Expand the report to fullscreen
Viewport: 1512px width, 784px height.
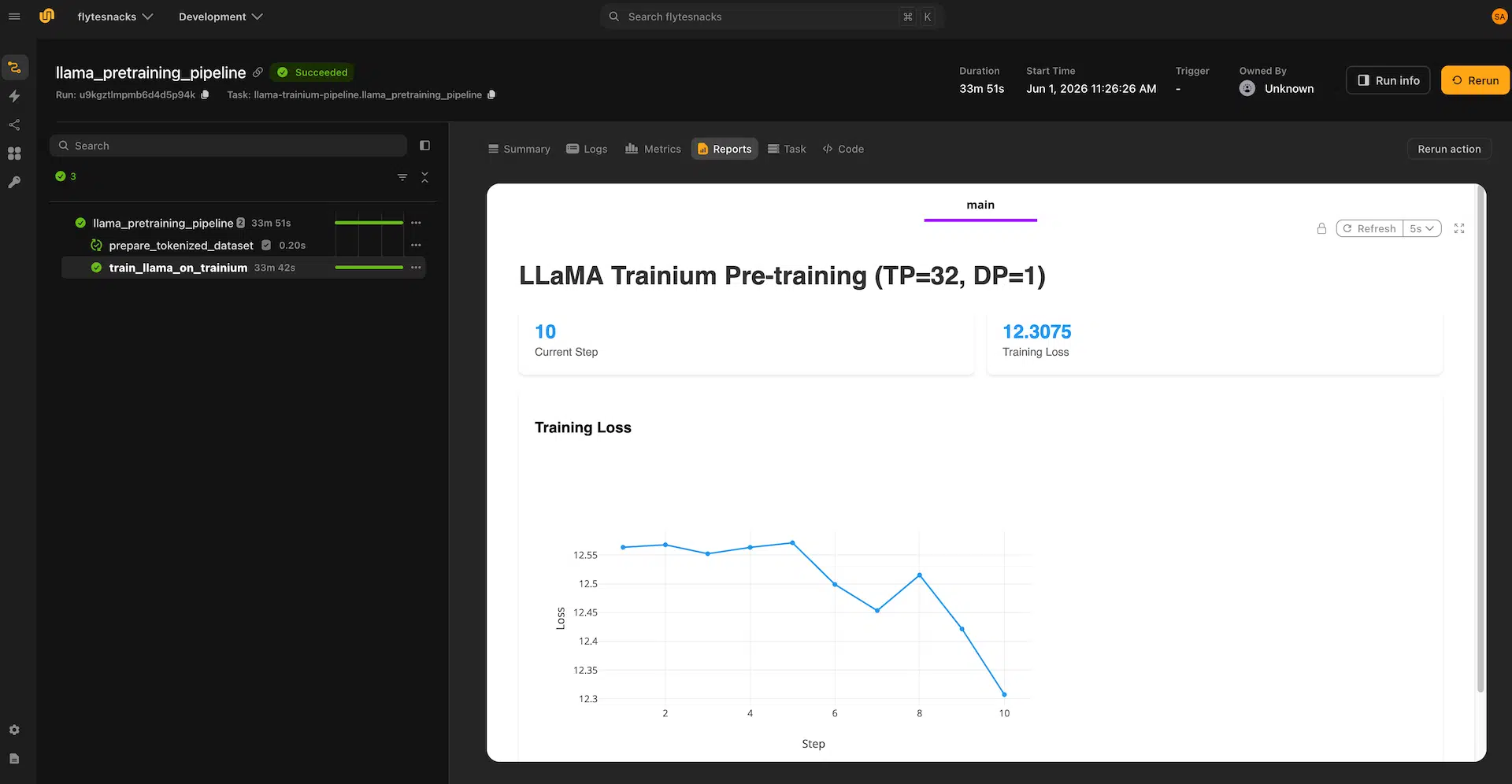(x=1459, y=228)
